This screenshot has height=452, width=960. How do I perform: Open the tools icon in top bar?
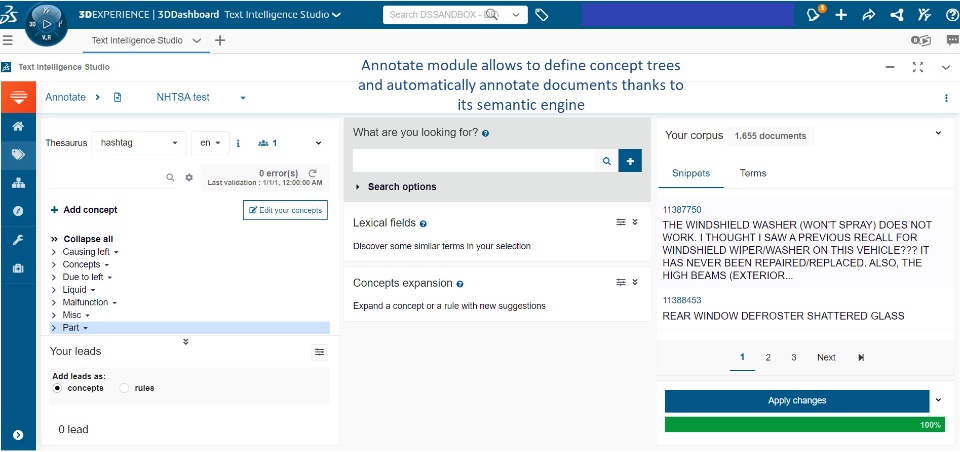[924, 15]
